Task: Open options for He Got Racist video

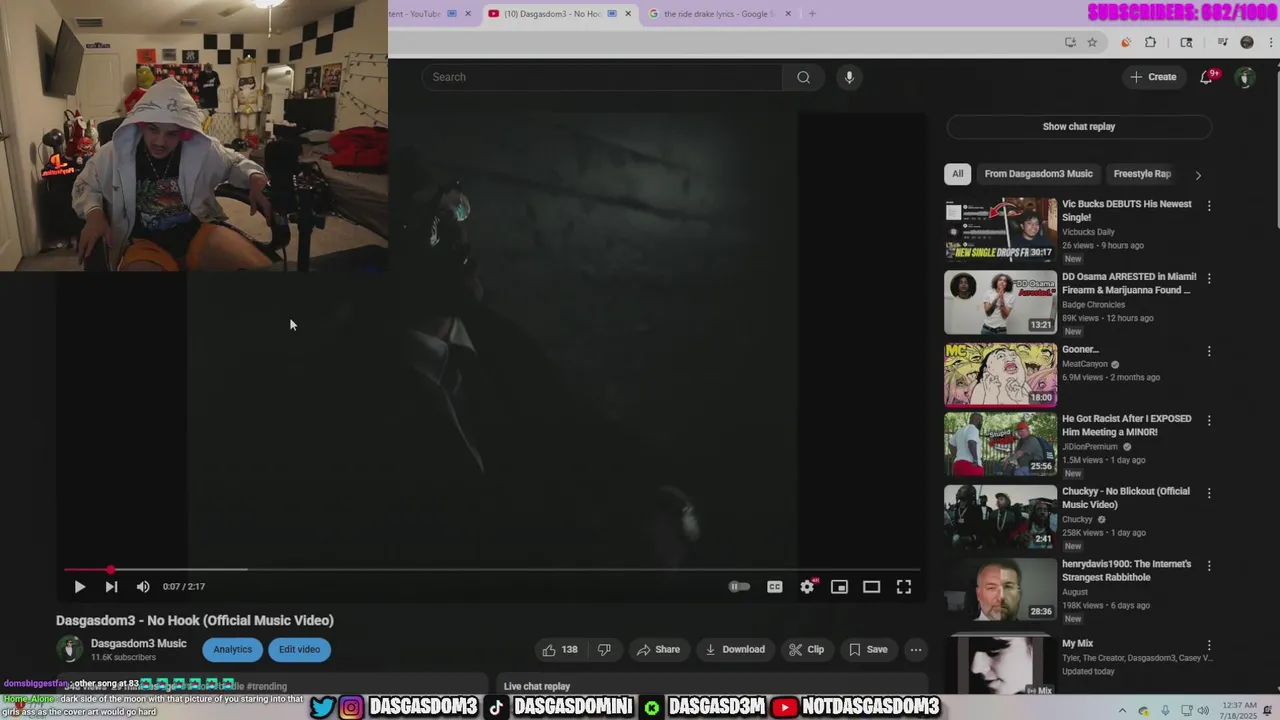Action: [x=1209, y=420]
